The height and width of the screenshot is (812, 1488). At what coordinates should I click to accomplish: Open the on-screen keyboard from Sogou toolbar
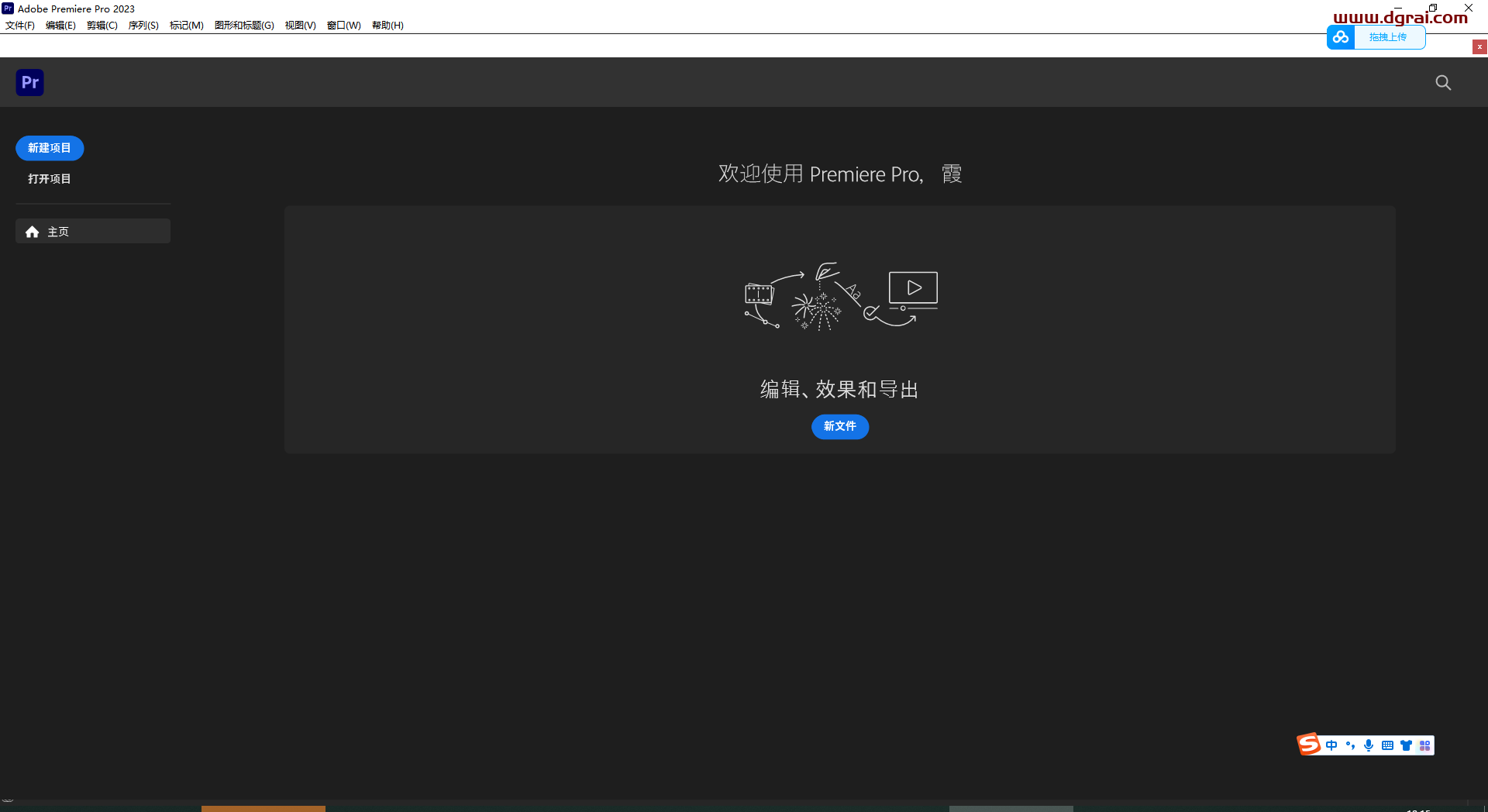coord(1387,745)
